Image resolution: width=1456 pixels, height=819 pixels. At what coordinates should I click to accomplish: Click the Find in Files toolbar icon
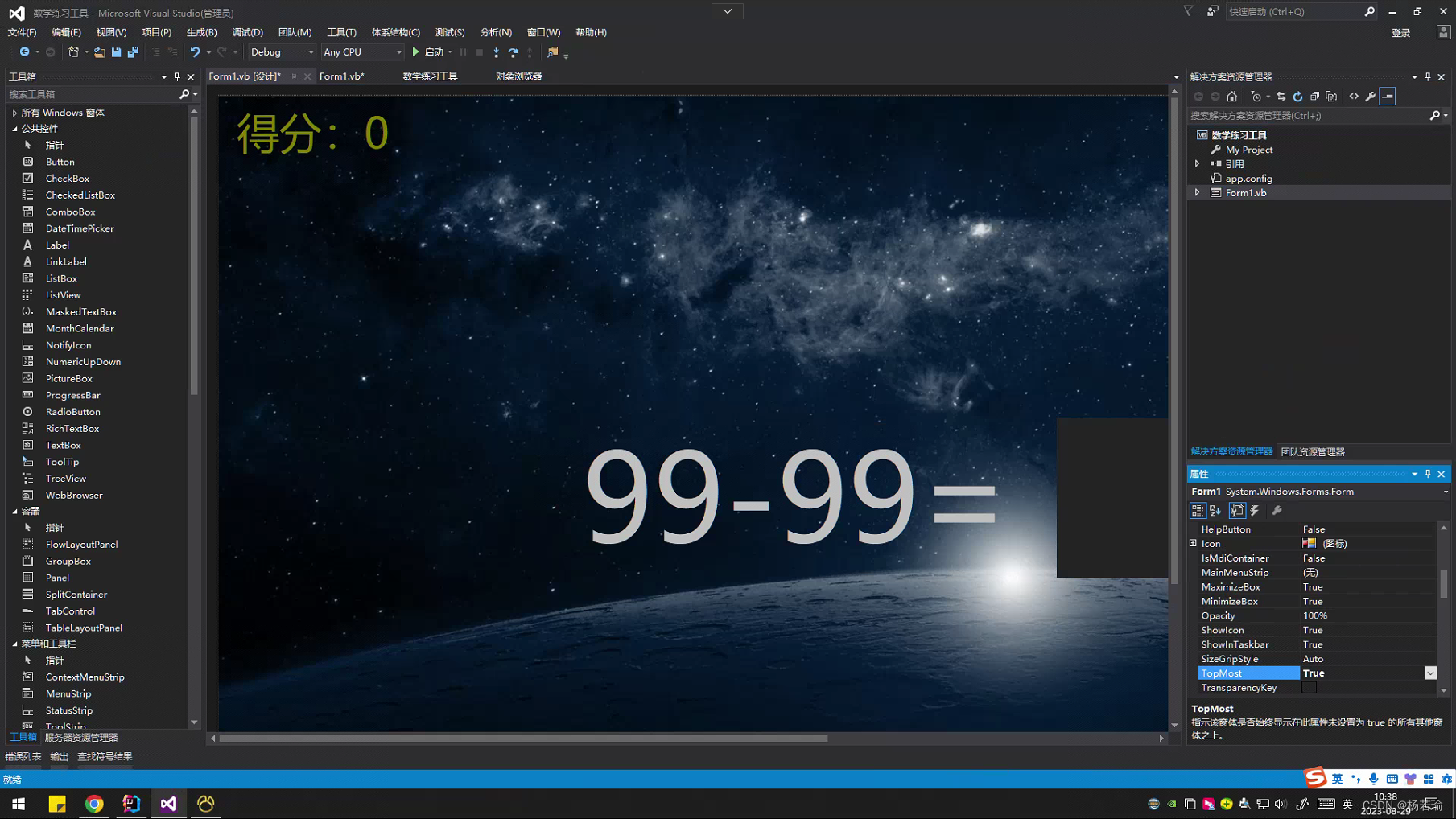pyautogui.click(x=552, y=52)
